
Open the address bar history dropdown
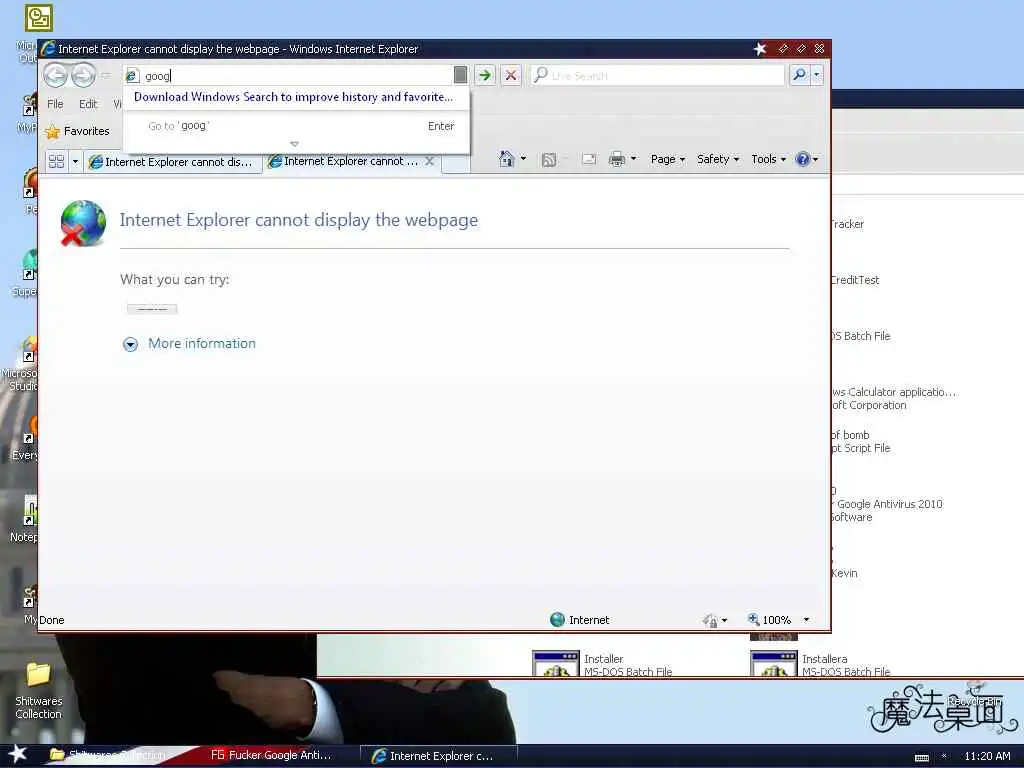pyautogui.click(x=460, y=75)
